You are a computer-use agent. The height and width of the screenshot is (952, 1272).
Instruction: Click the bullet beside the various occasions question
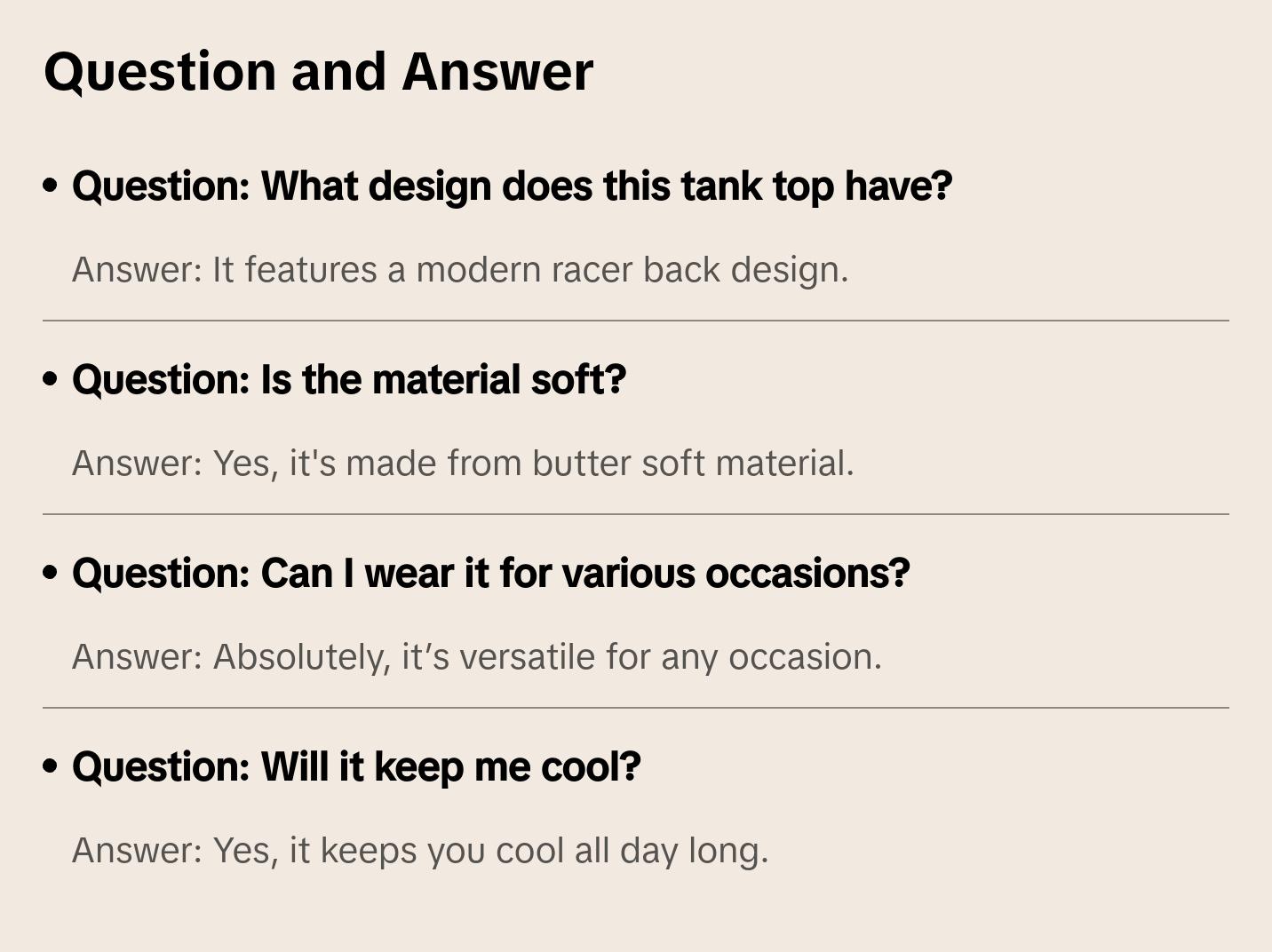(x=51, y=573)
